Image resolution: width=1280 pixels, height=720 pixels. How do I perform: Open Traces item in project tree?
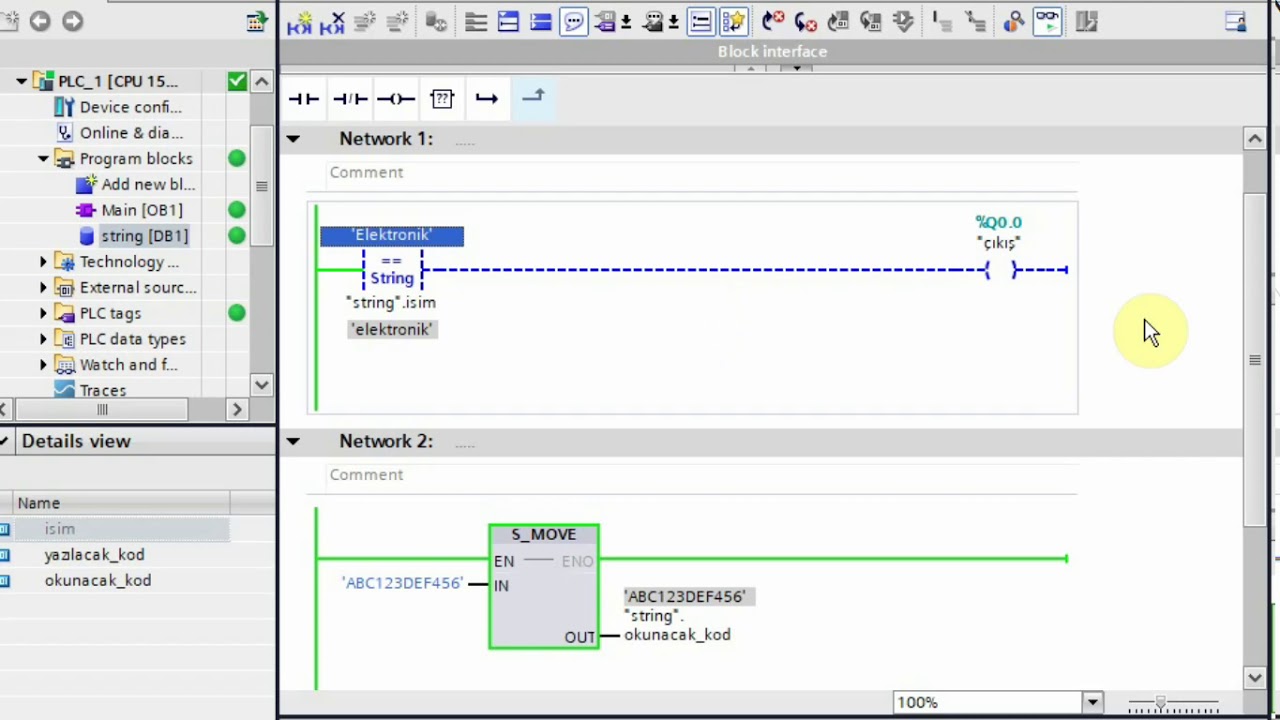pos(103,391)
